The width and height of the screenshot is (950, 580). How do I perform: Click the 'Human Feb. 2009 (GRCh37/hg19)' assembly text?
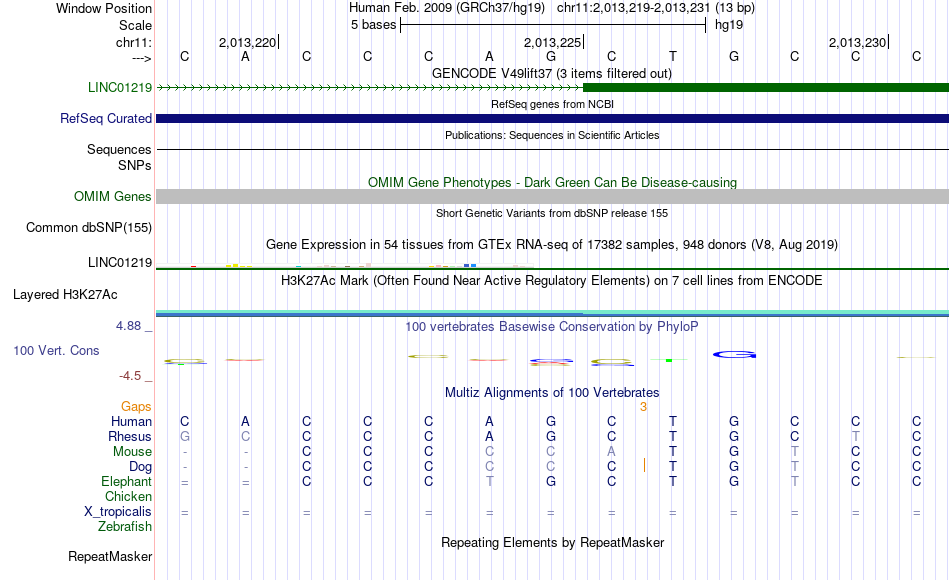[x=447, y=8]
